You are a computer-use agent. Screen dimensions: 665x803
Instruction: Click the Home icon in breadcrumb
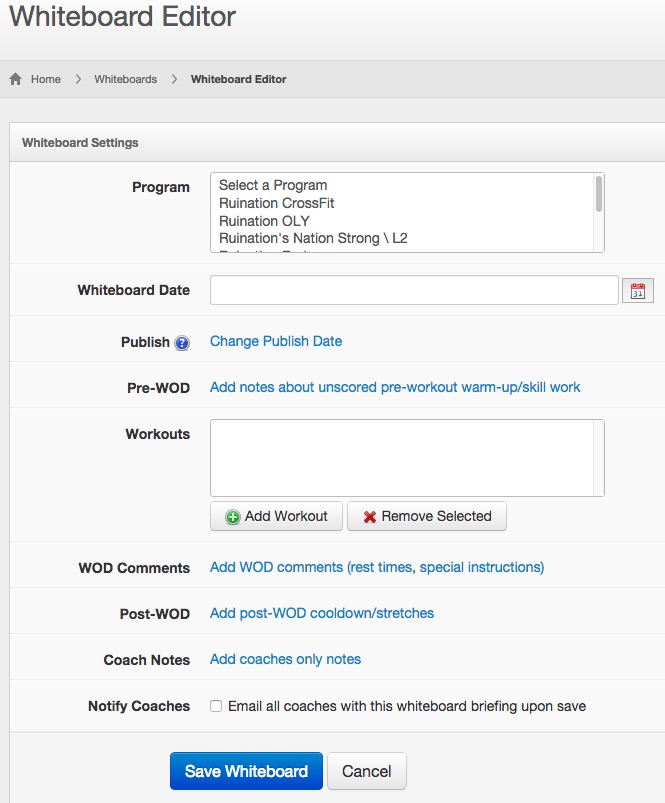click(x=16, y=80)
